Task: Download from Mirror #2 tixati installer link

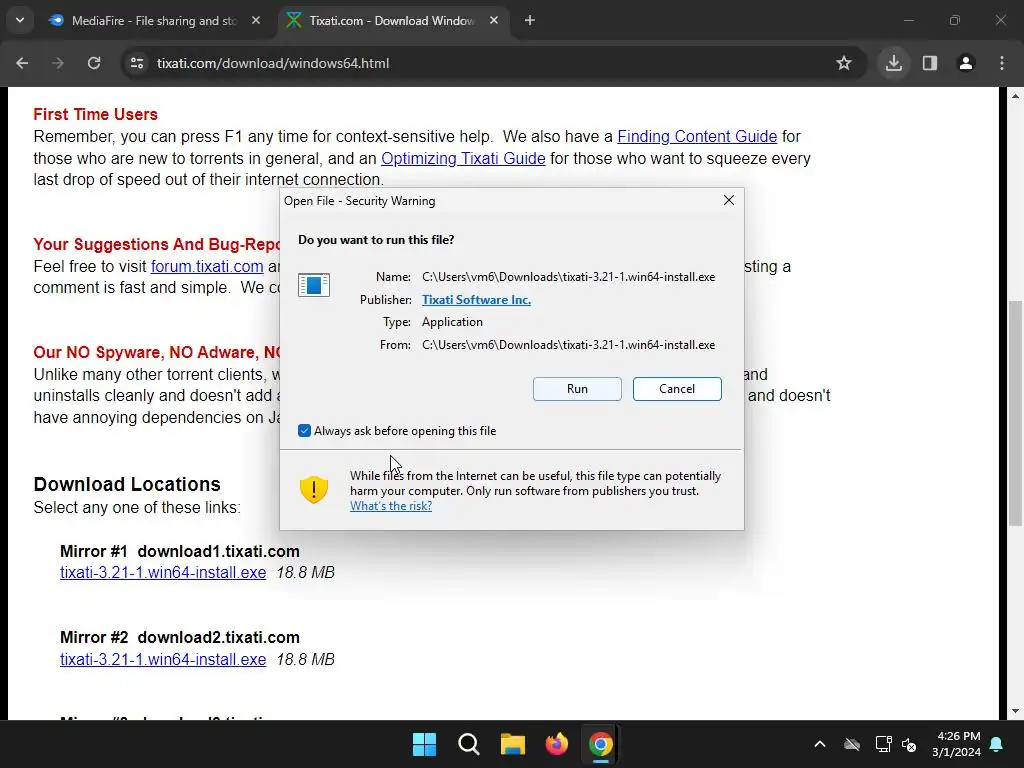Action: click(163, 660)
